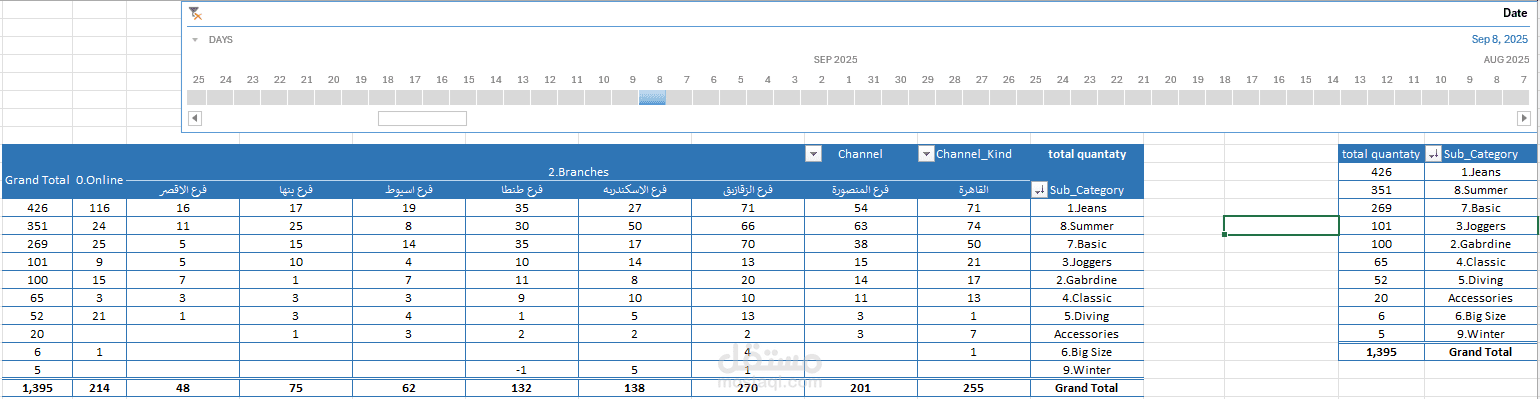Select the 116 Online value for Jeans
This screenshot has width=1540, height=399.
(99, 208)
